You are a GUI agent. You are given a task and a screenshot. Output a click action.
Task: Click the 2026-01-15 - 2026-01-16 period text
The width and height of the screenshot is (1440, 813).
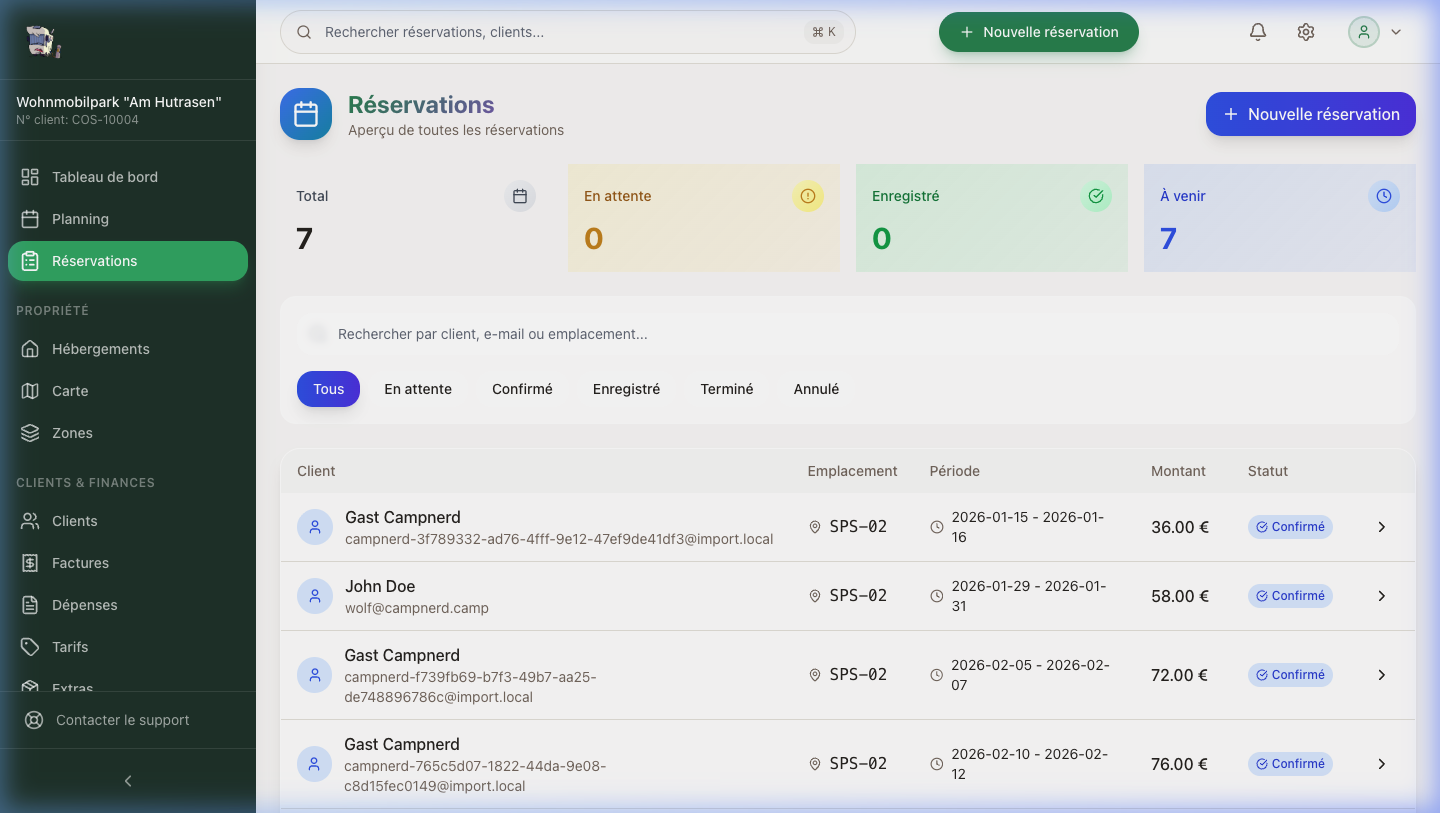coord(1028,527)
